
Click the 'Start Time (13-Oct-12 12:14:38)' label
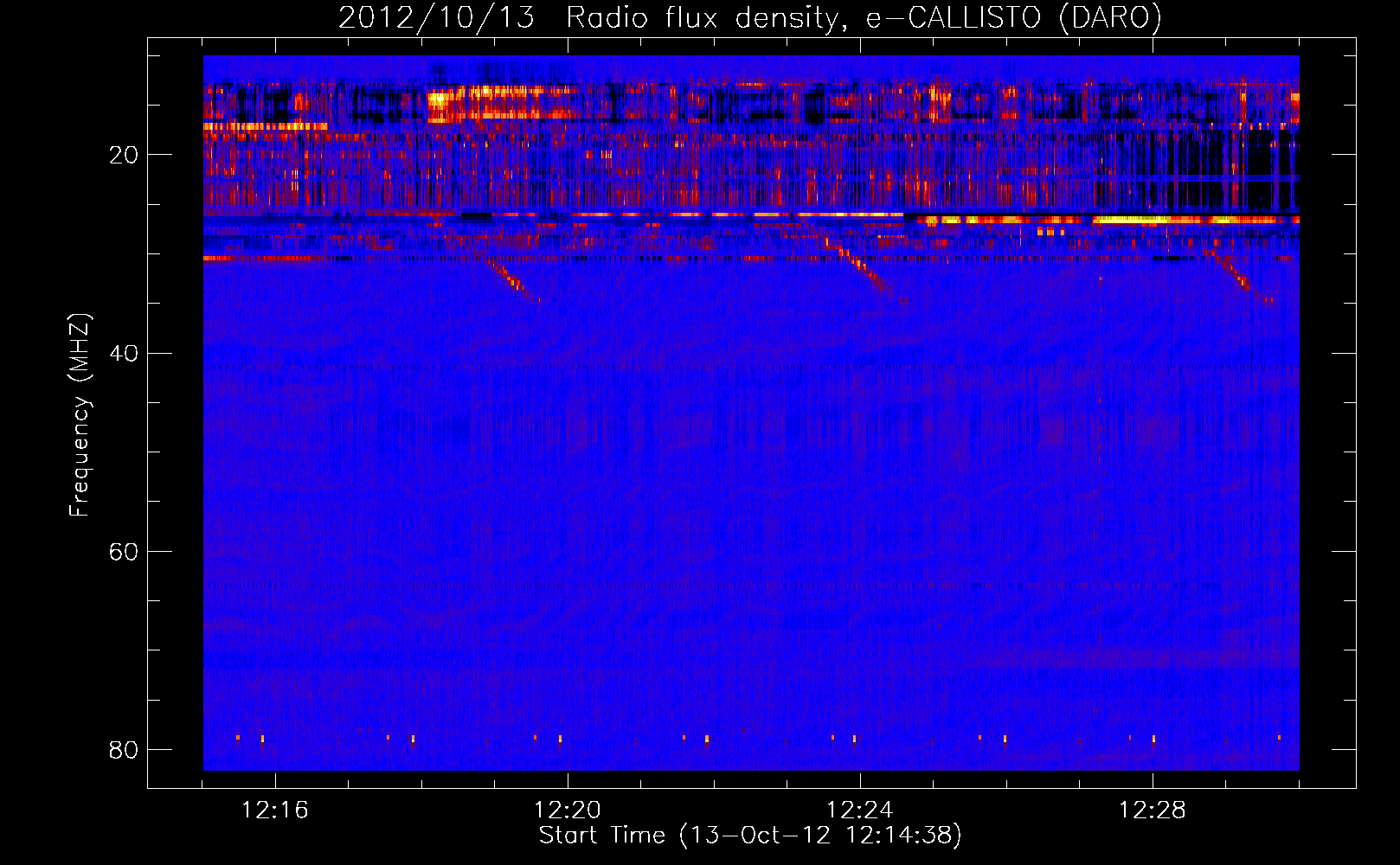pyautogui.click(x=750, y=836)
